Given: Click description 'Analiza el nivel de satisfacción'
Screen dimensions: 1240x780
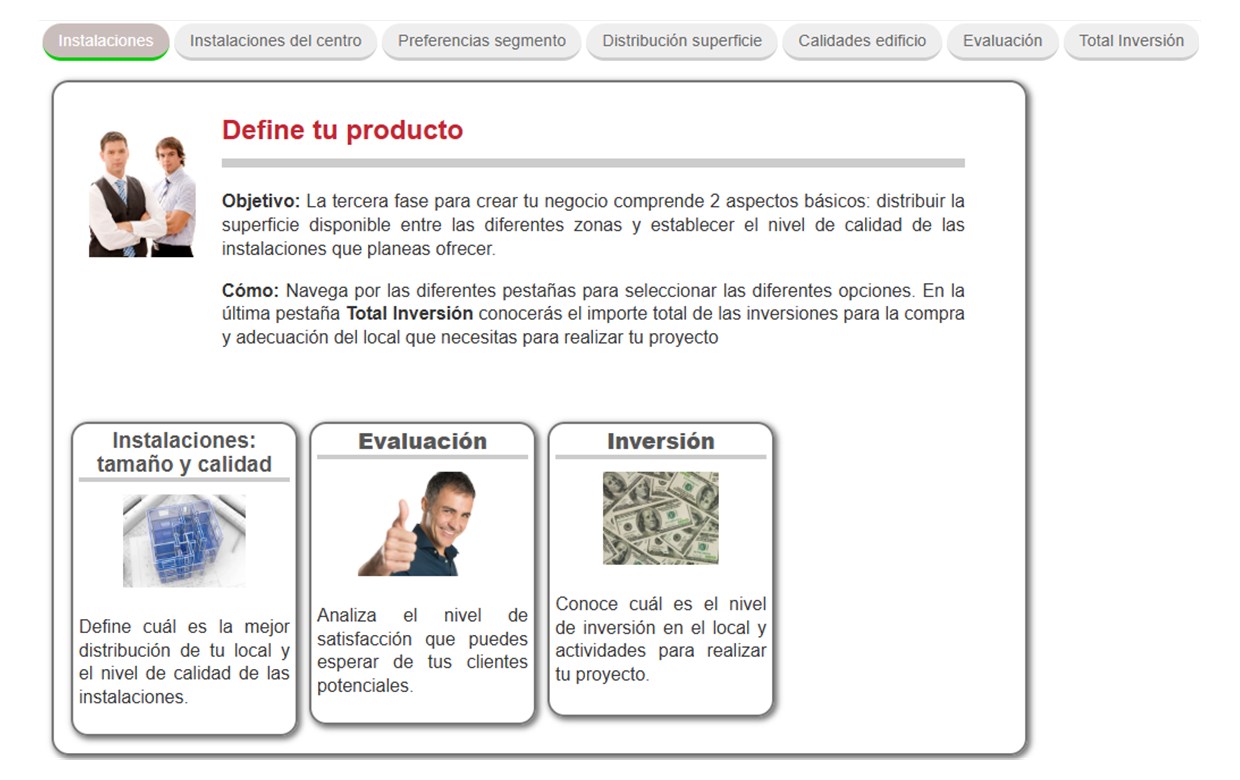Looking at the screenshot, I should tap(422, 650).
